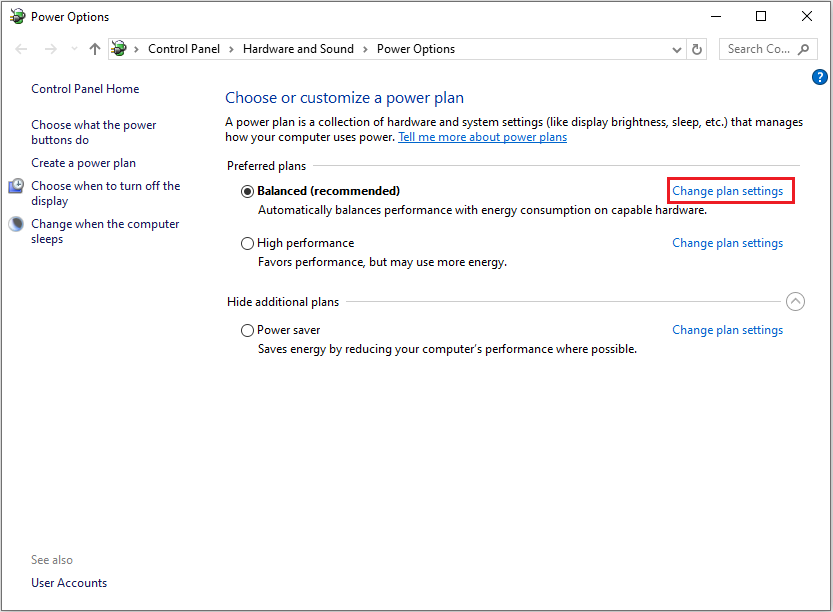The height and width of the screenshot is (612, 833).
Task: Open Change plan settings for High performance
Action: 727,243
